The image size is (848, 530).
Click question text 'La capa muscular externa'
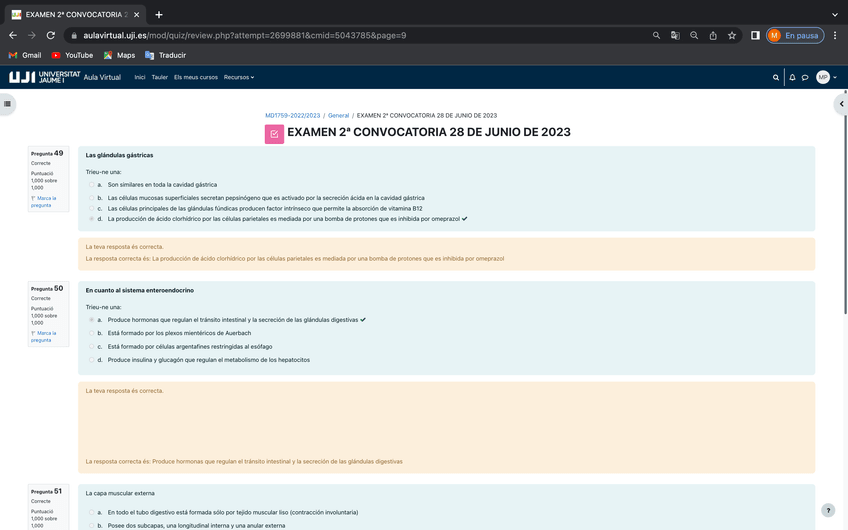120,493
